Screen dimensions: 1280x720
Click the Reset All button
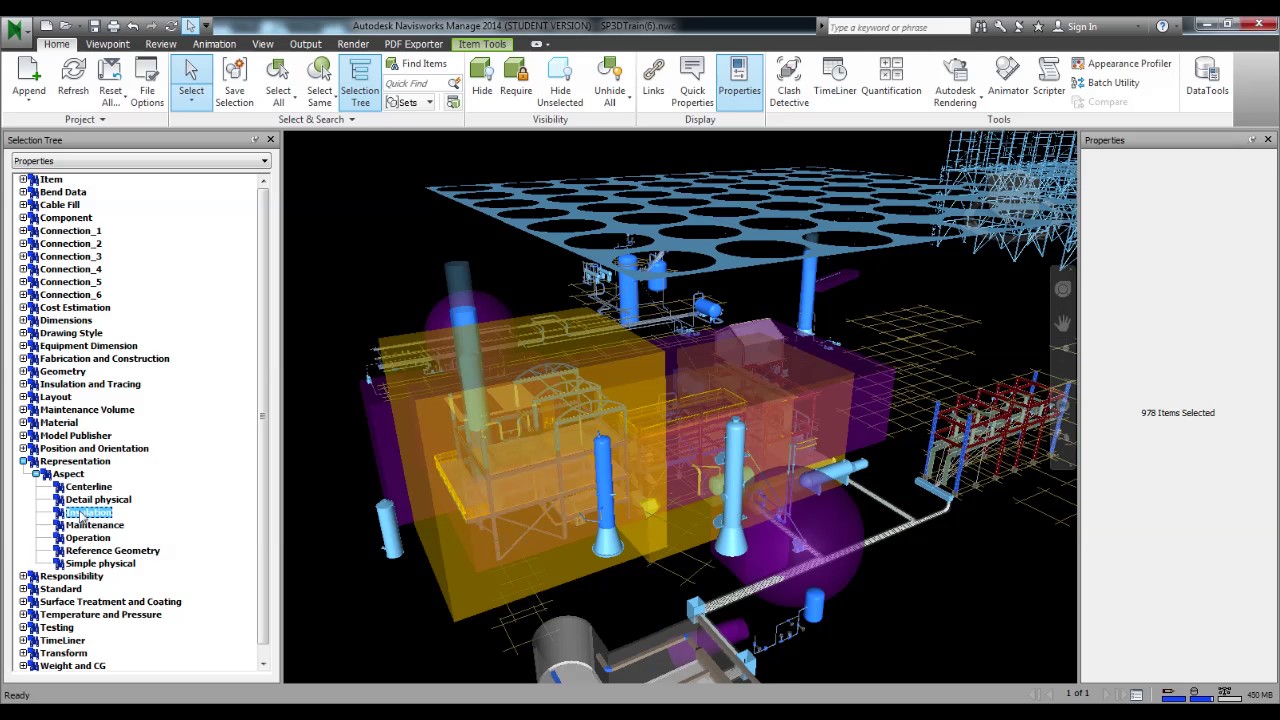tap(110, 82)
